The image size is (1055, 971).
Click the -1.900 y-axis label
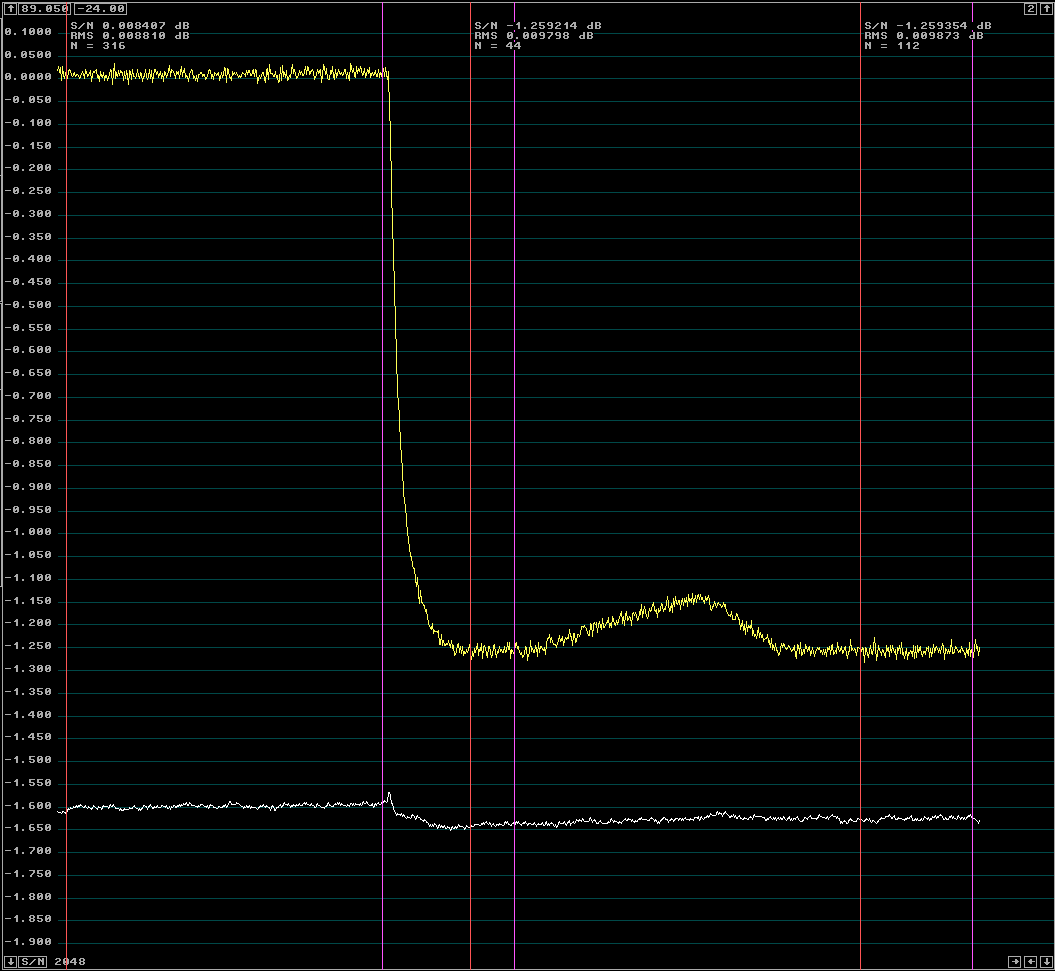[x=28, y=941]
